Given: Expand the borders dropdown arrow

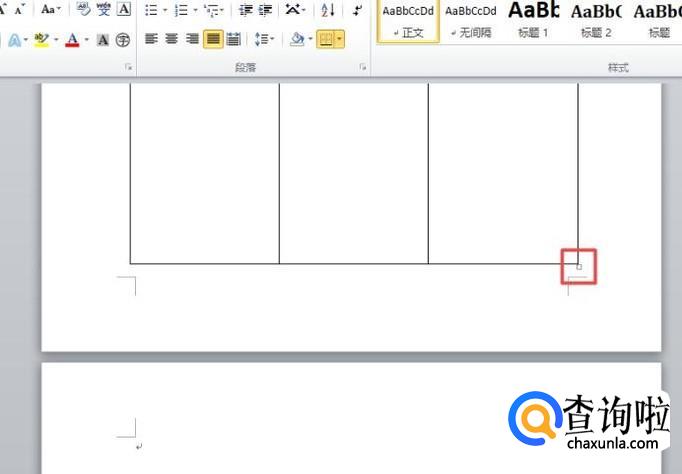Looking at the screenshot, I should (340, 40).
